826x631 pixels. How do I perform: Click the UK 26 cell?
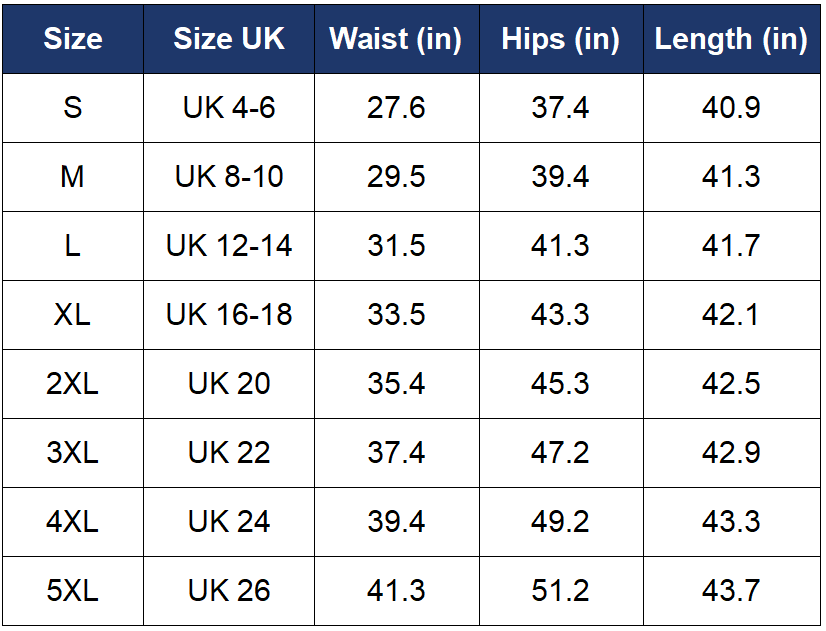click(x=229, y=591)
